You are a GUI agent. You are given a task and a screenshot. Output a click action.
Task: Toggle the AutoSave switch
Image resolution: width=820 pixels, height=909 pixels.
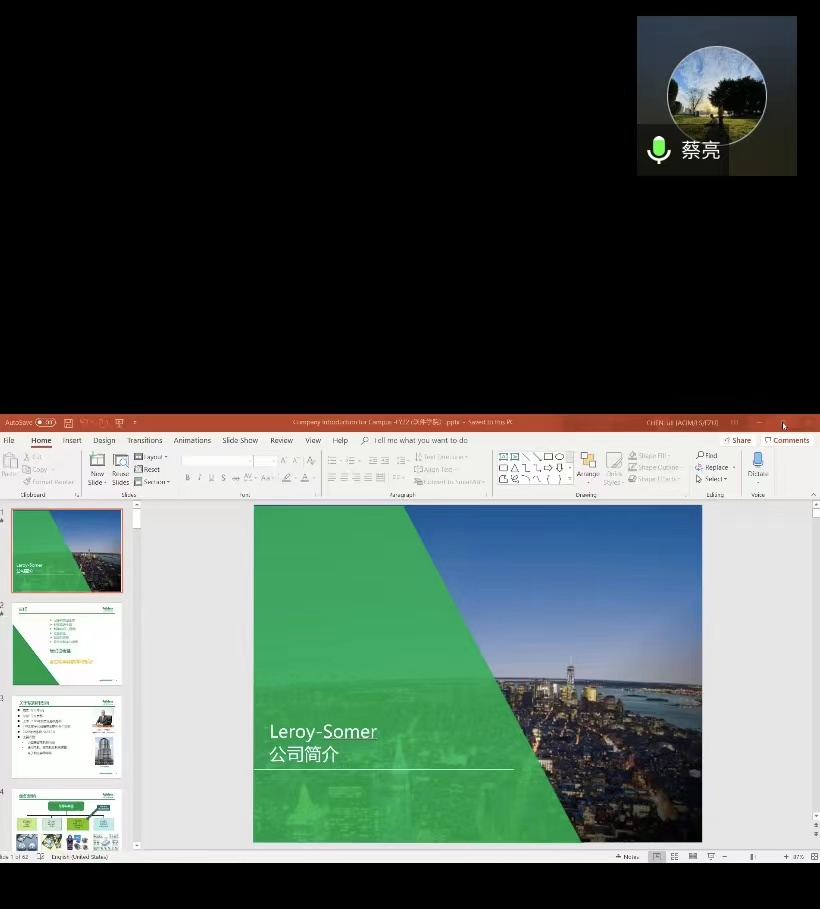(x=45, y=423)
